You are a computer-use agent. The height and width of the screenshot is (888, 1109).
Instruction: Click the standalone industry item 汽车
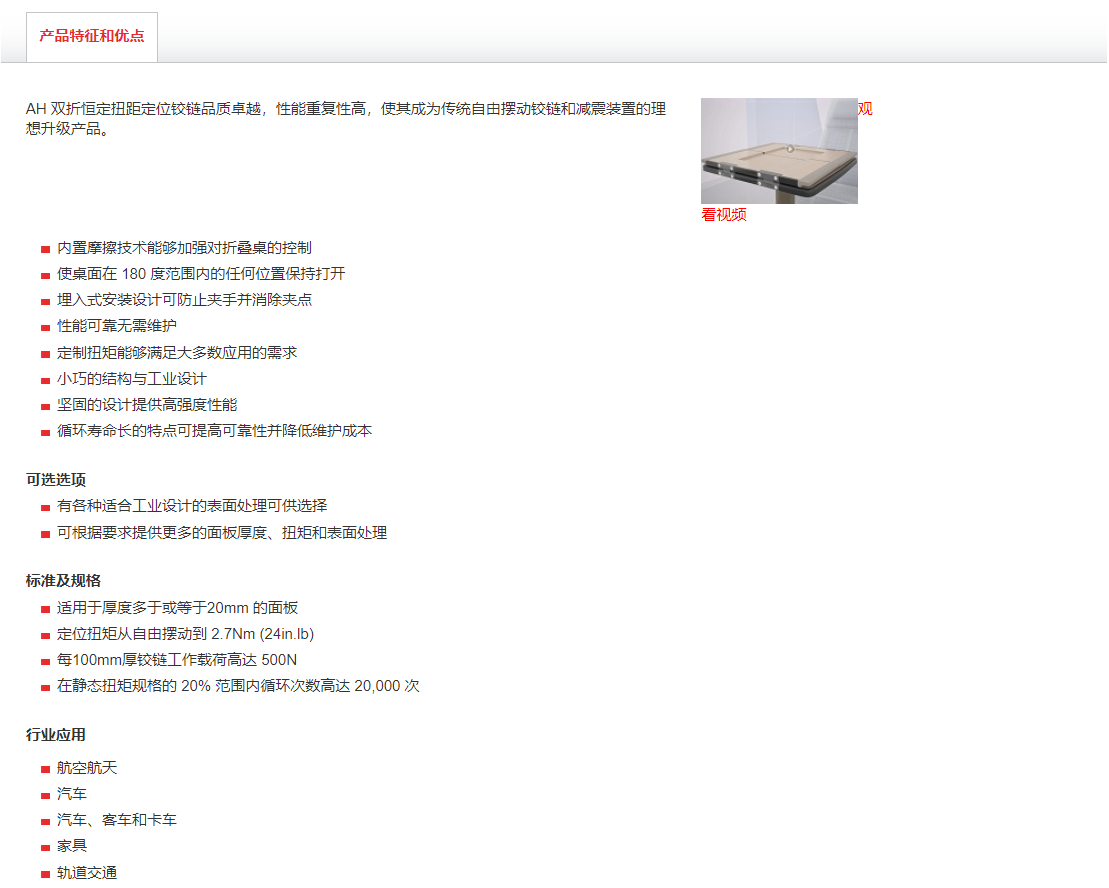click(x=71, y=795)
